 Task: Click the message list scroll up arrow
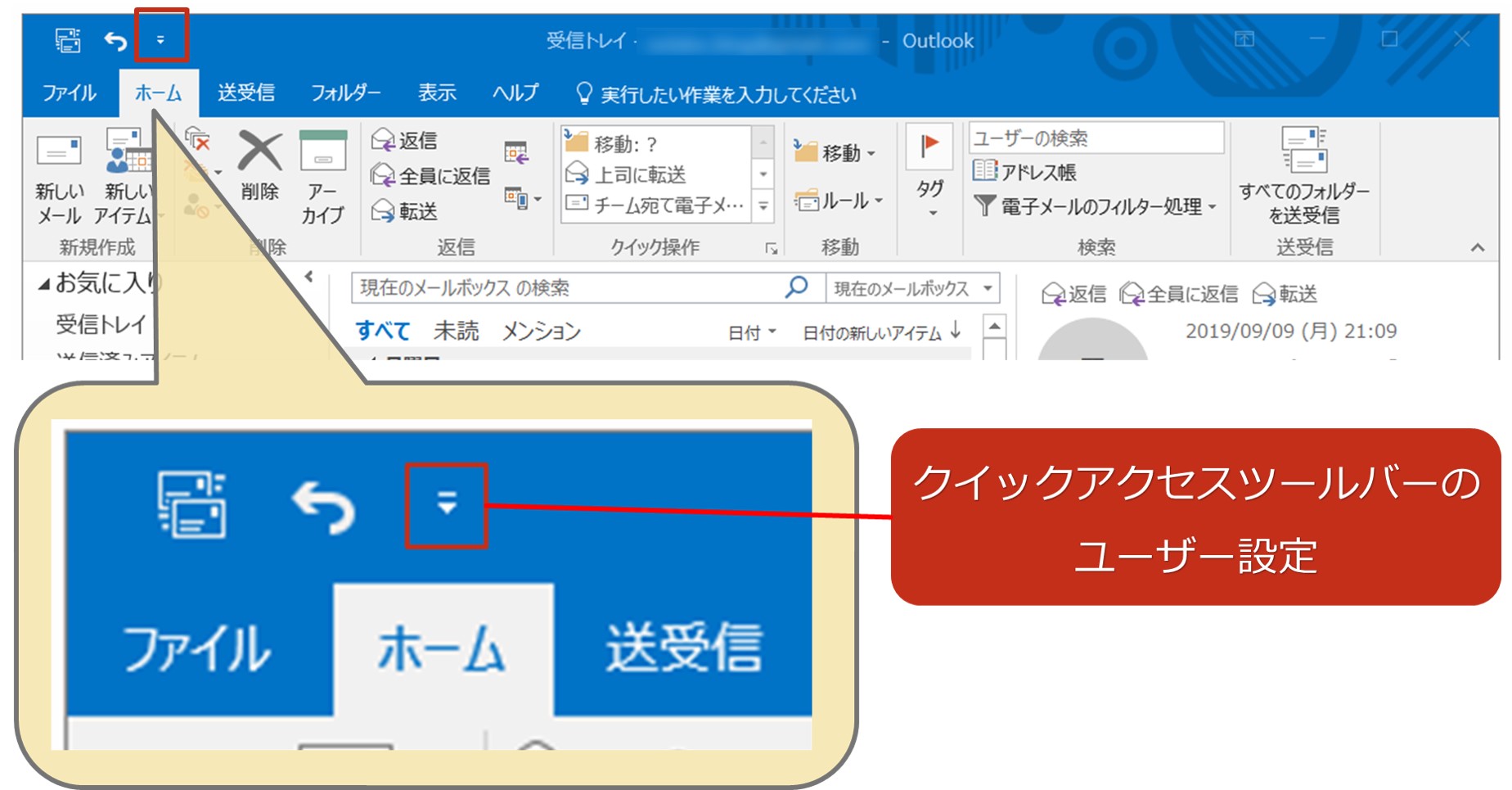point(994,327)
